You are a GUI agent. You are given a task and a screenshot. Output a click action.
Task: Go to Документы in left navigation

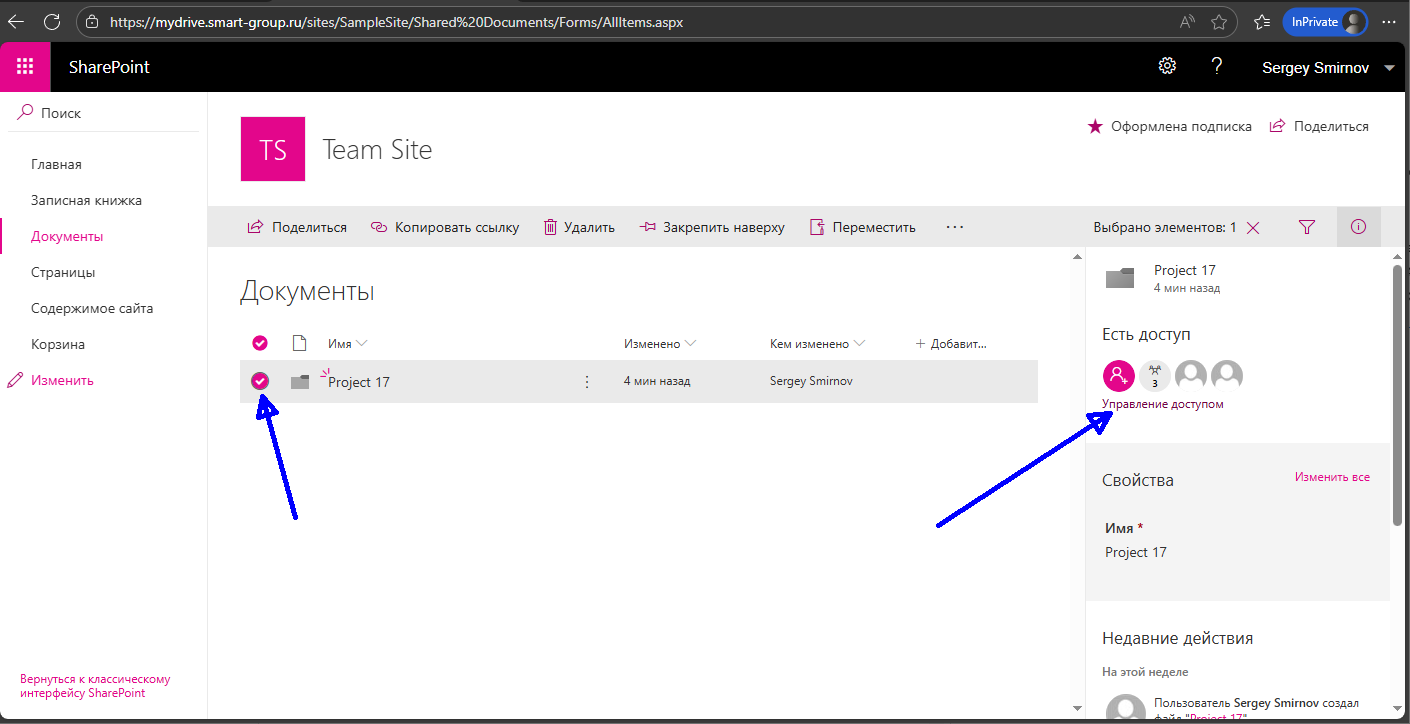click(67, 237)
